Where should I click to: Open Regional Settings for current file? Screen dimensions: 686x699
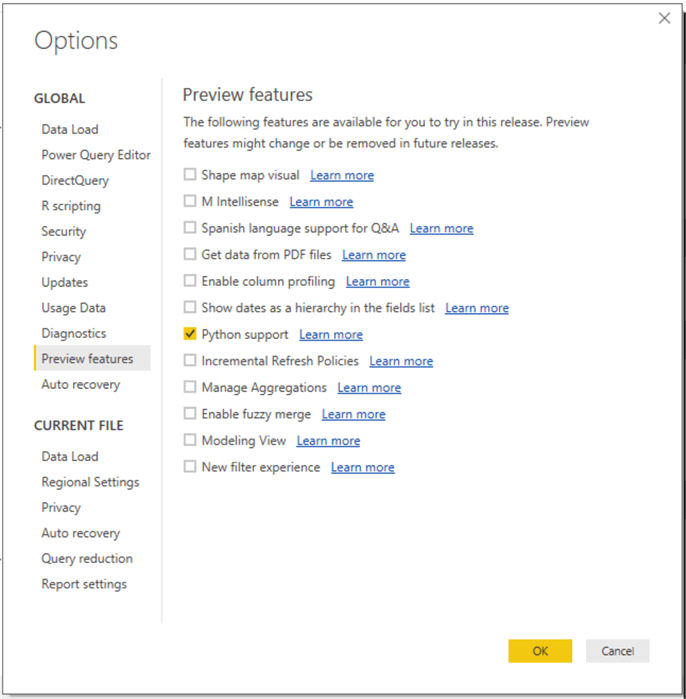point(90,482)
